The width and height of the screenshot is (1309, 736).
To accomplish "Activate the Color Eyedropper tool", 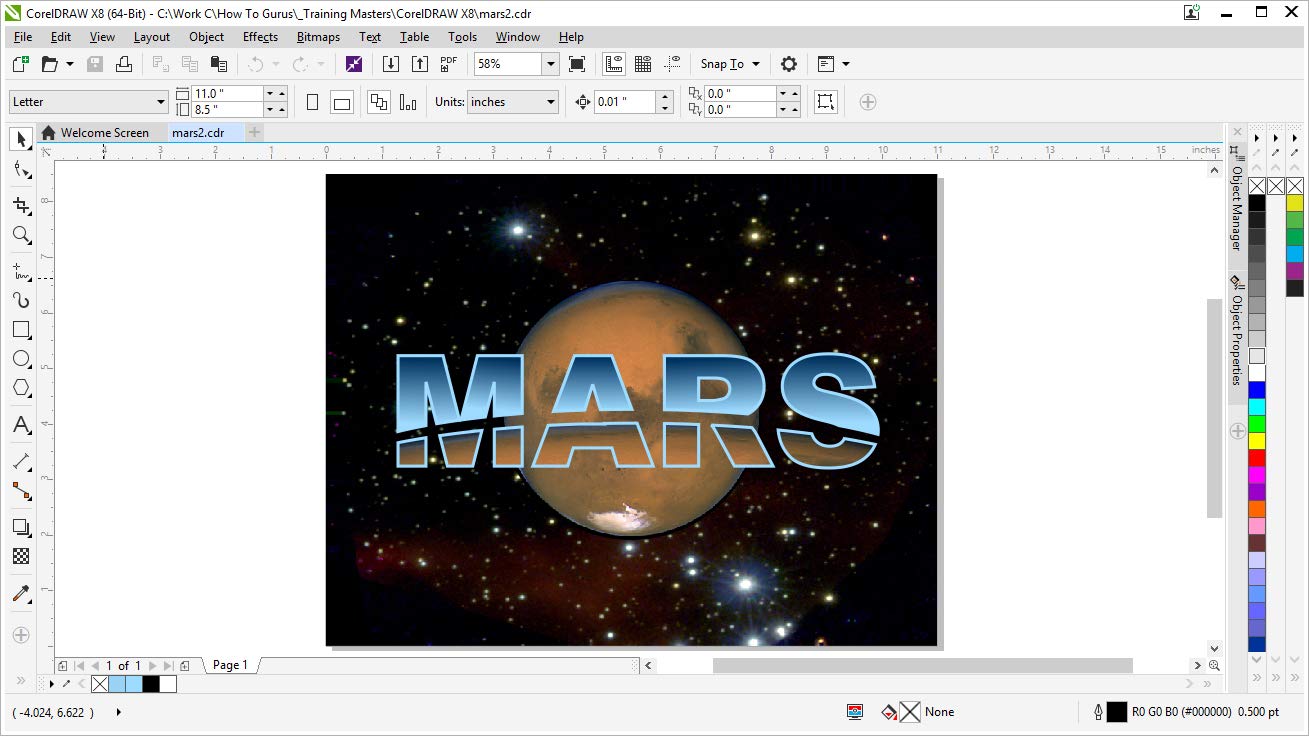I will (21, 594).
